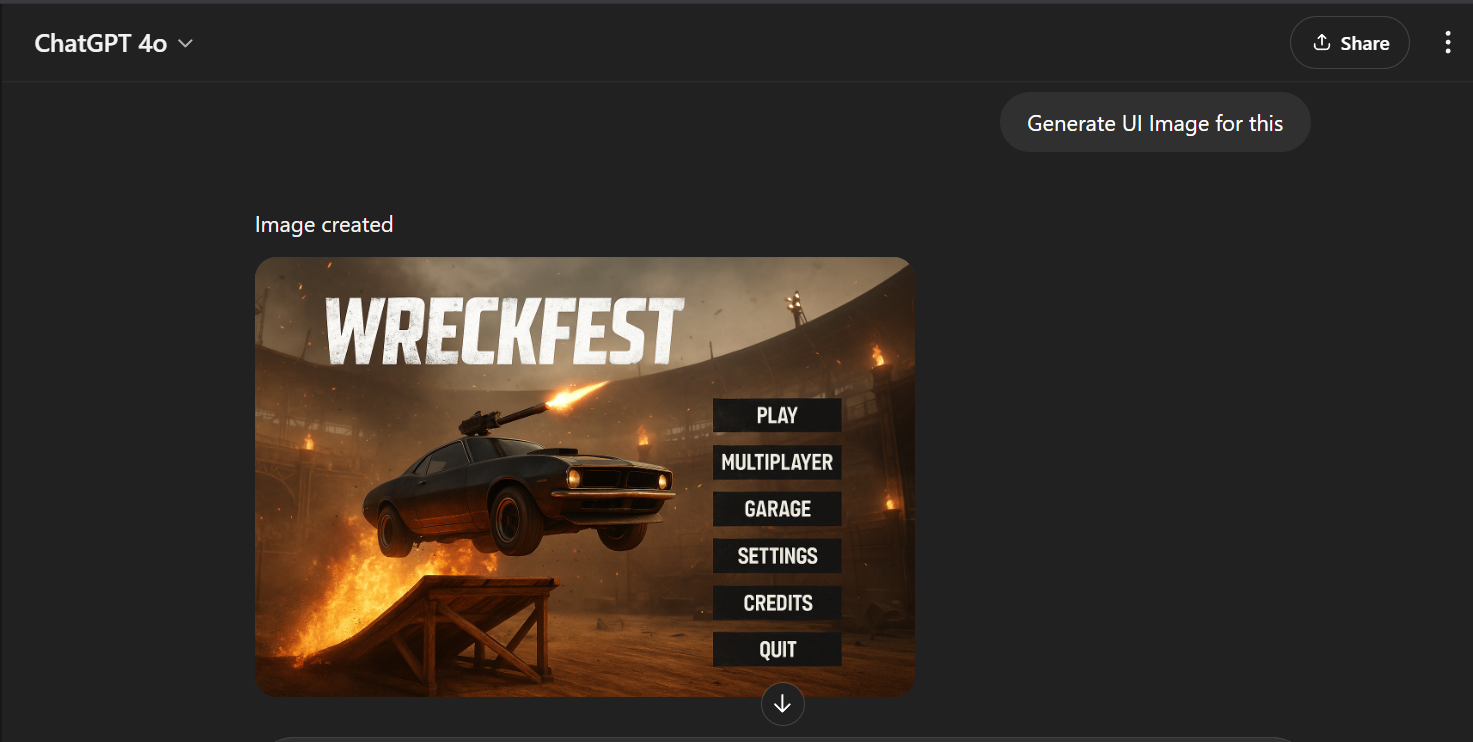
Task: Click the Share button
Action: coord(1349,43)
